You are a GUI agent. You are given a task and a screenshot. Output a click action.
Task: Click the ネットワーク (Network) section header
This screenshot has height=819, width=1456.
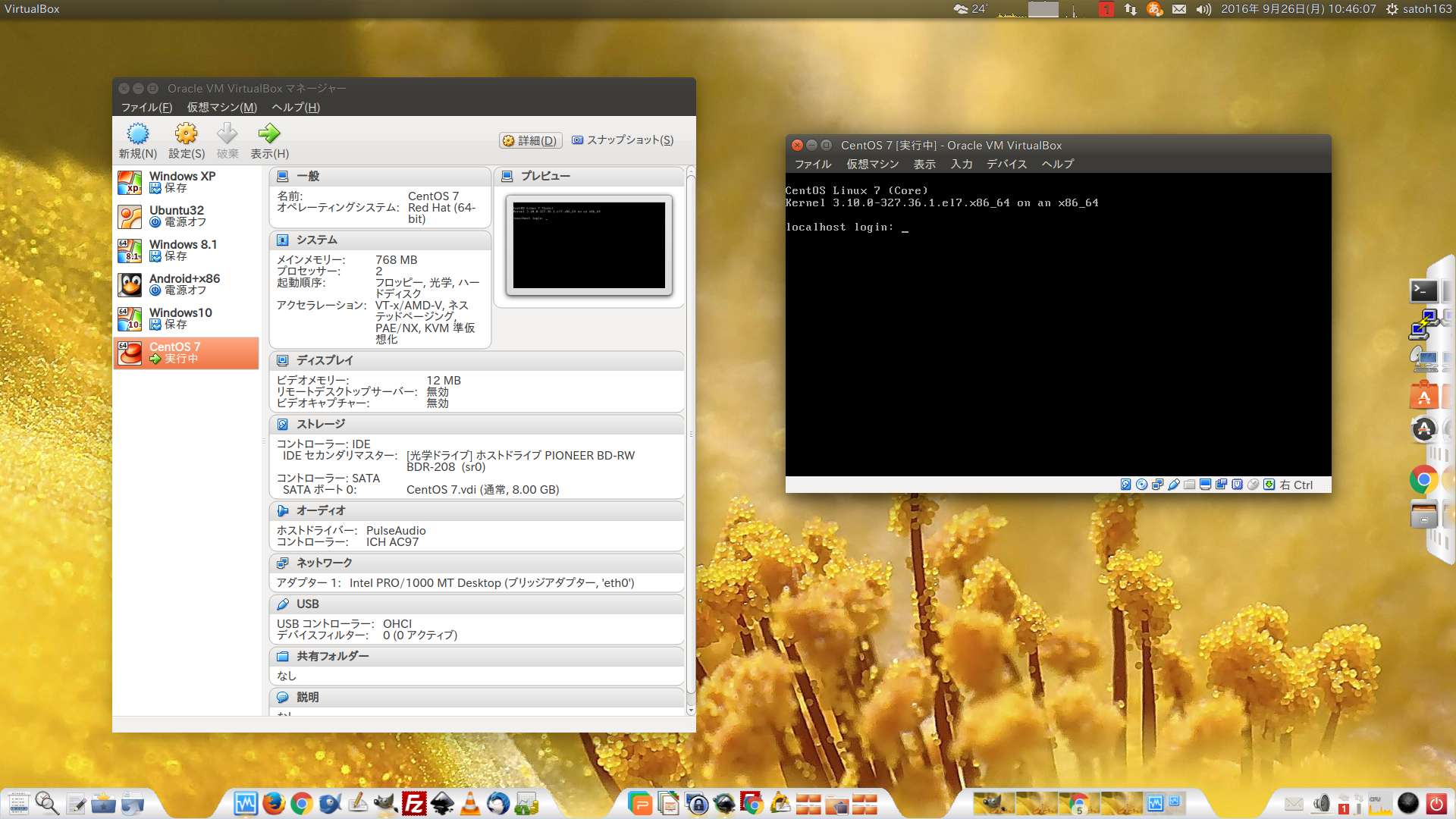[476, 563]
